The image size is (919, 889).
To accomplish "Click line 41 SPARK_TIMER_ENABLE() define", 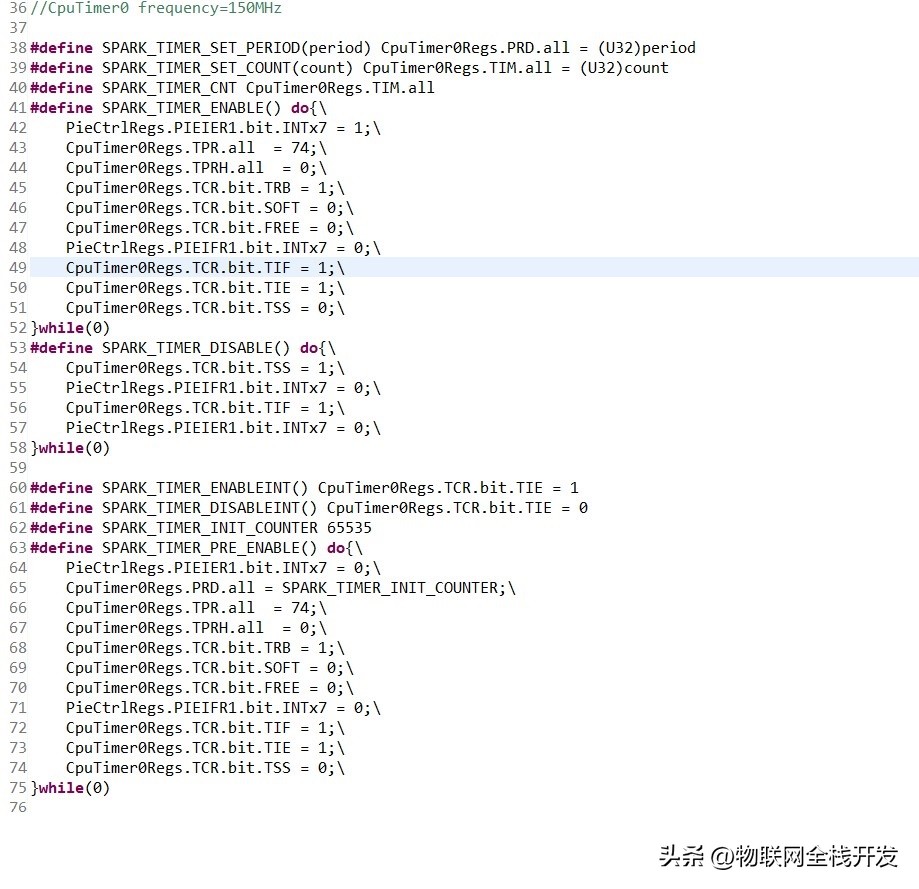I will [178, 108].
